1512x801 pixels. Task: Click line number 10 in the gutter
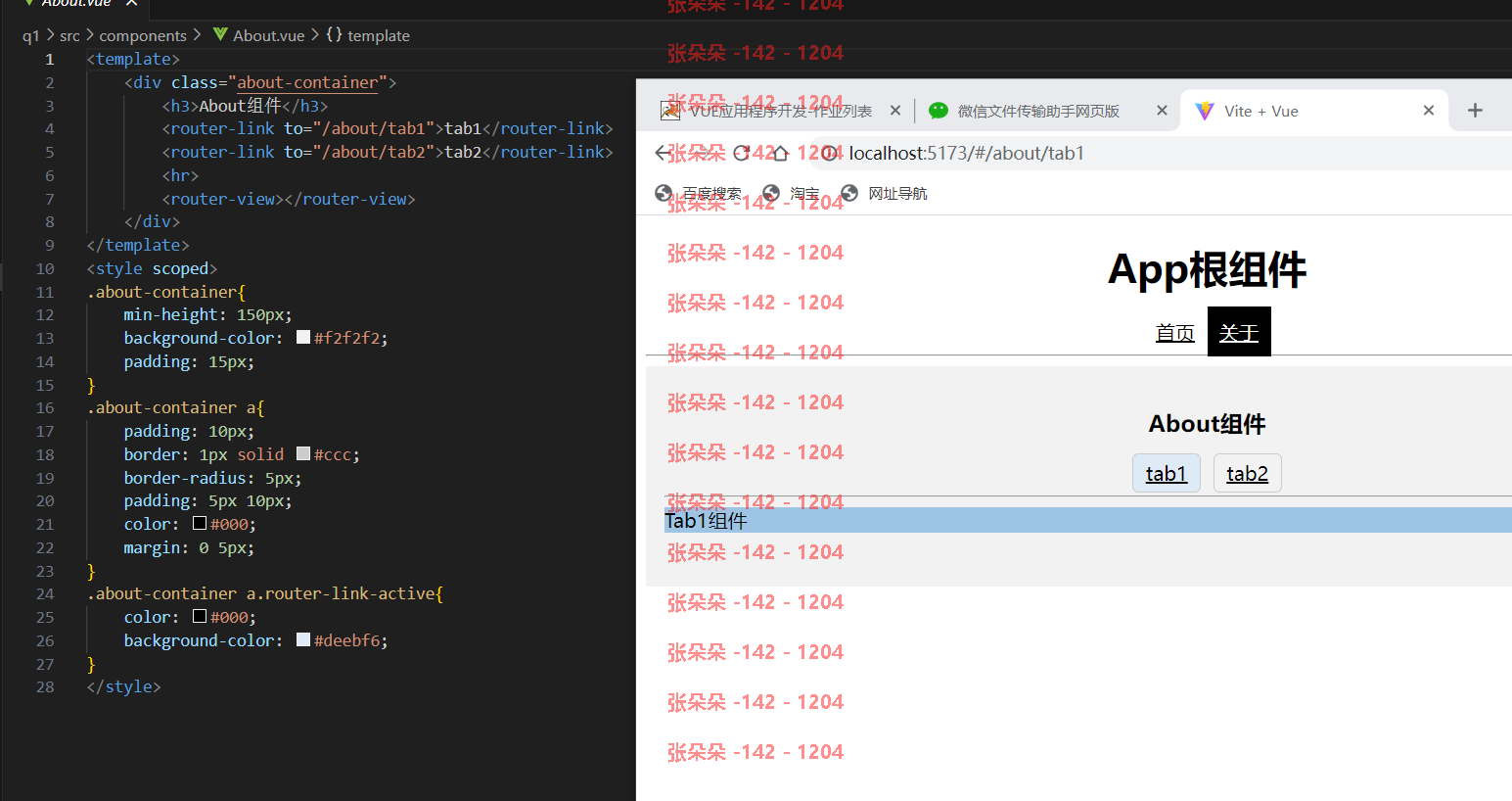tap(45, 268)
